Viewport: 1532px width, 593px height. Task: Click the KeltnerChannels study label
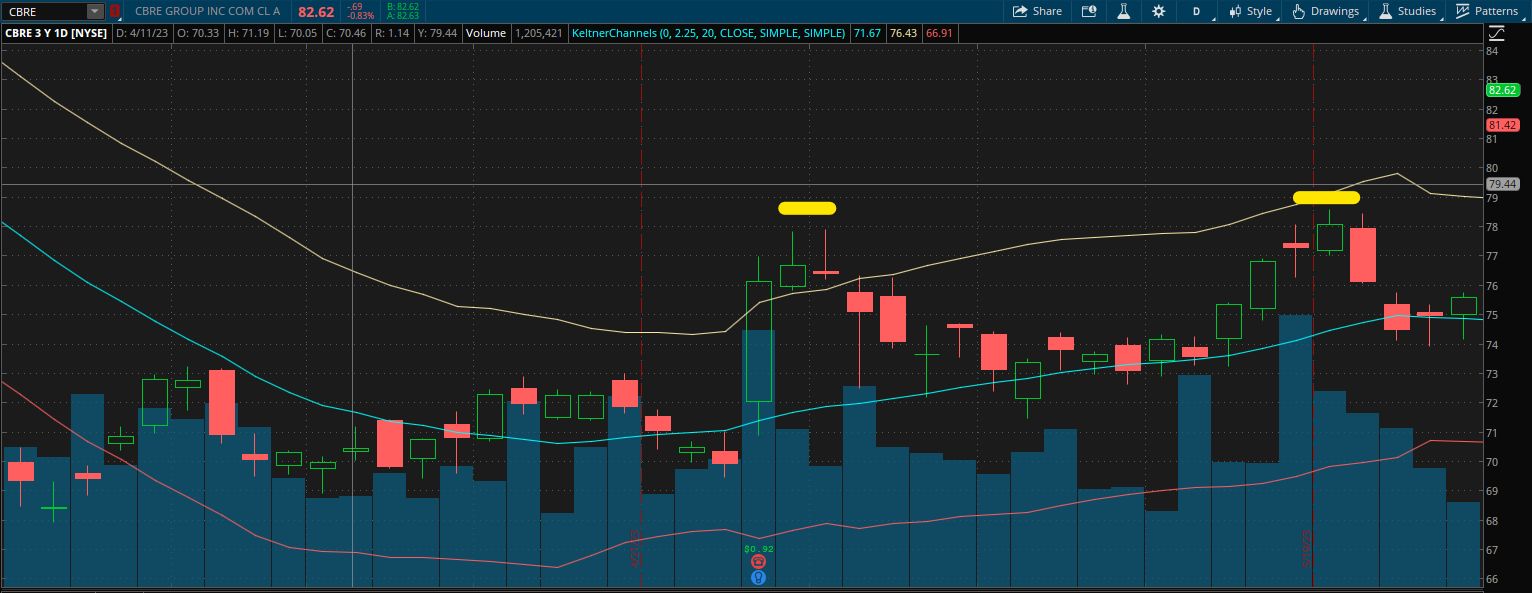708,33
